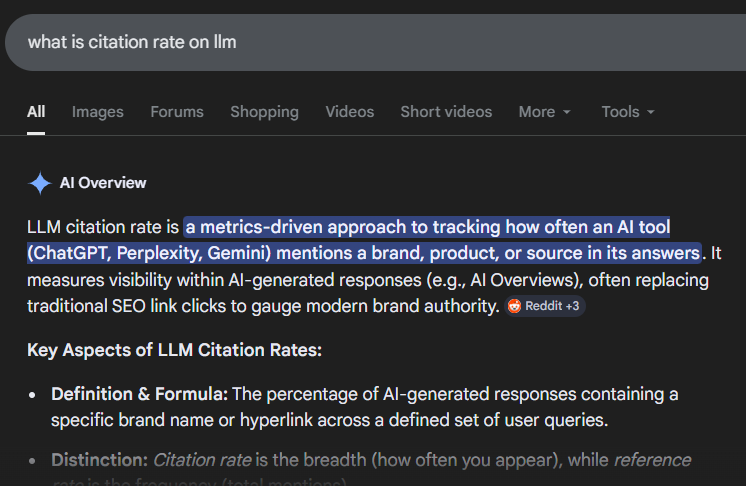Open the Forums tab
Viewport: 746px width, 486px height.
pos(177,112)
